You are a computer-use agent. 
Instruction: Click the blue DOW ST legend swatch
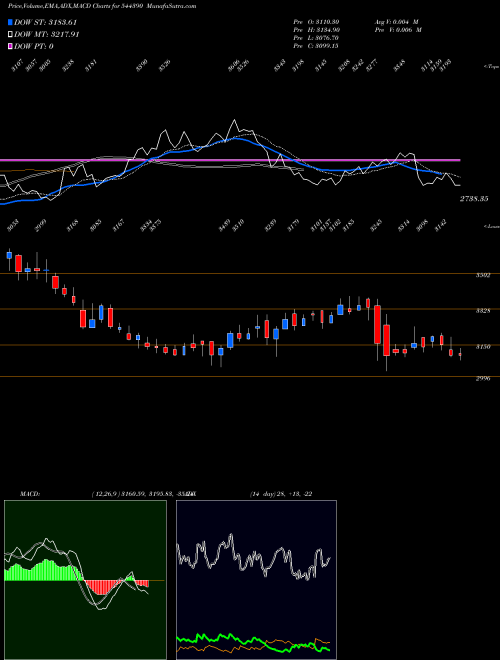(x=10, y=22)
